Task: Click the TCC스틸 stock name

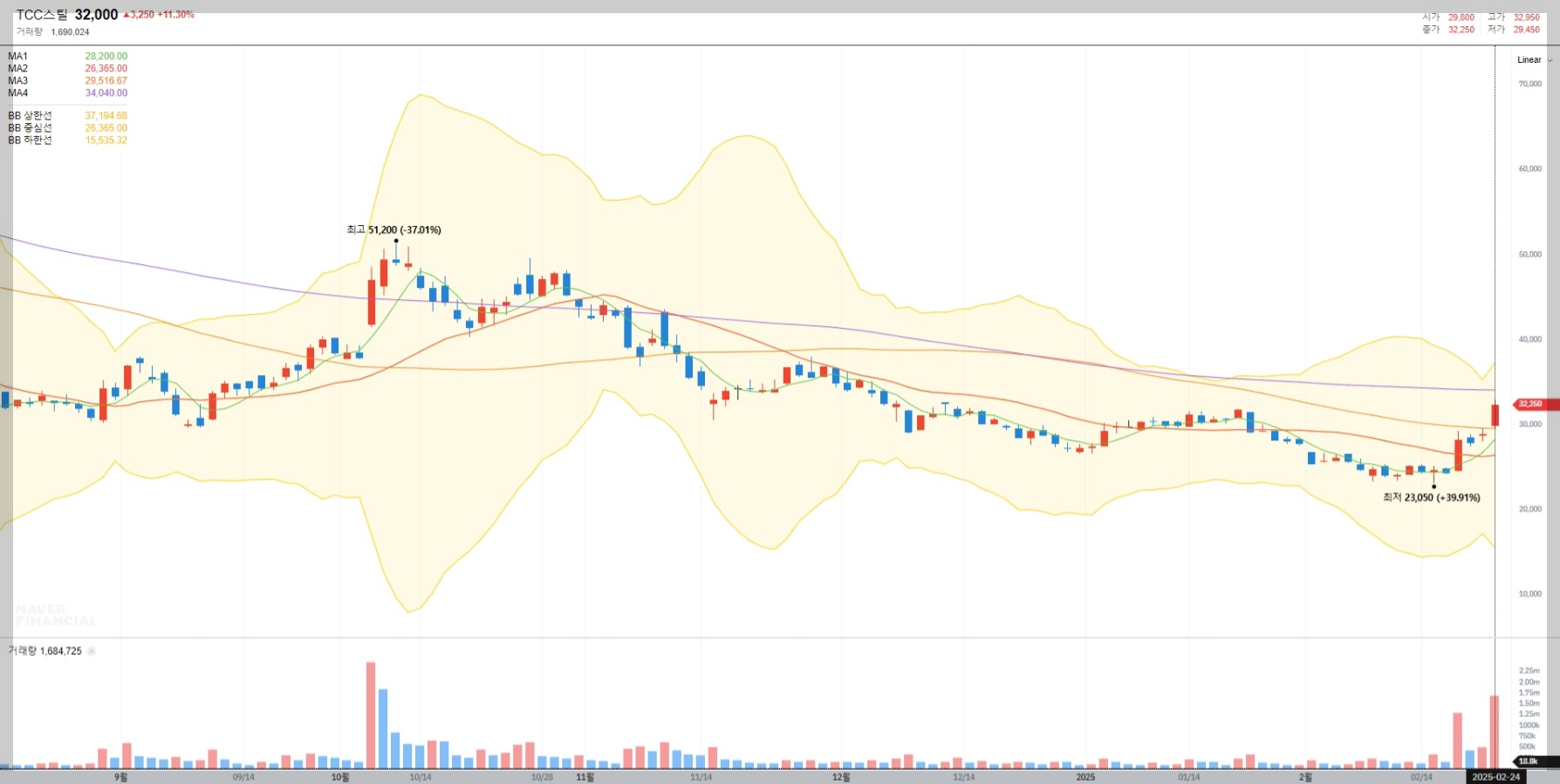Action: pos(42,15)
